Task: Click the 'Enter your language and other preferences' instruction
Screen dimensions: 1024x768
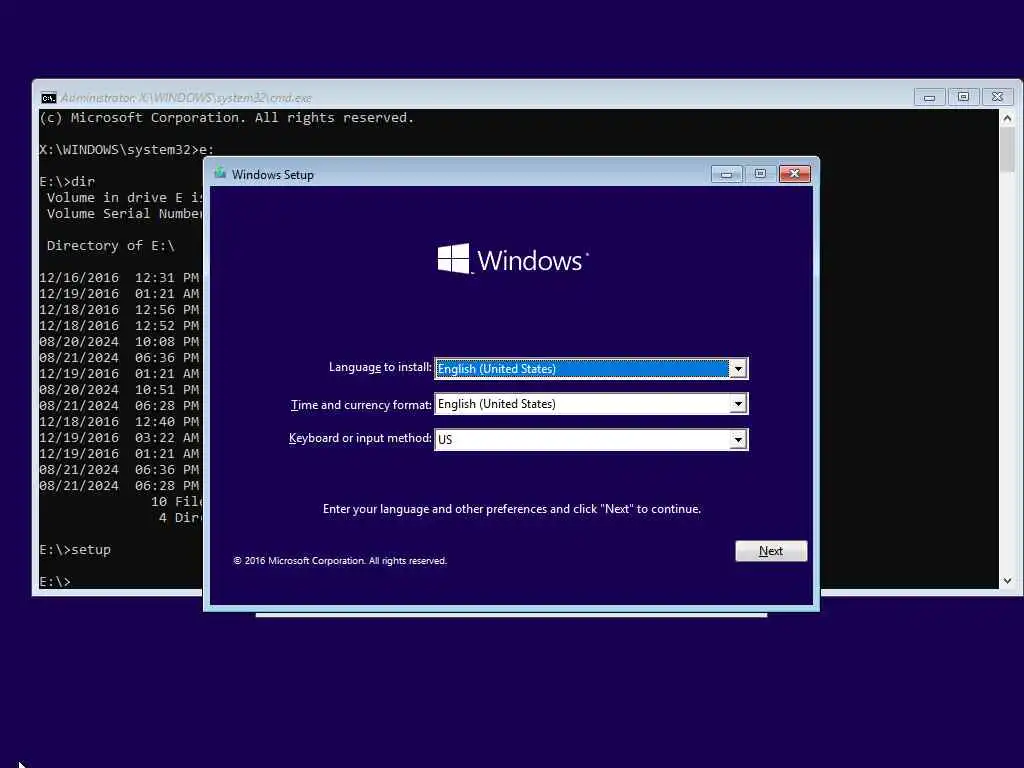Action: pos(512,509)
